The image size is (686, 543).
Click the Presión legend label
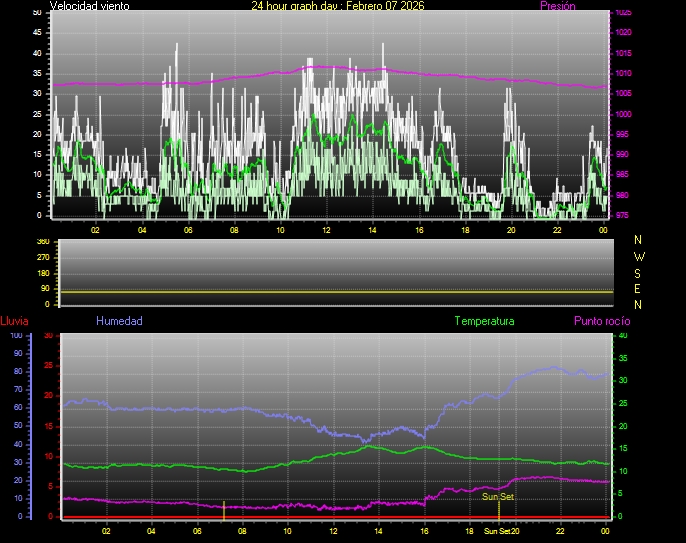click(557, 6)
